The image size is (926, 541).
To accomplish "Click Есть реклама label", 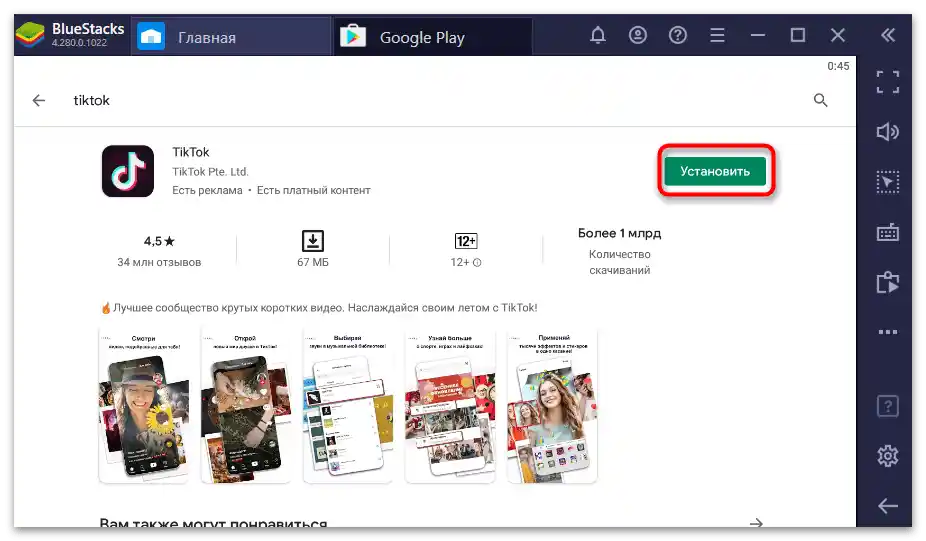I will click(x=207, y=190).
